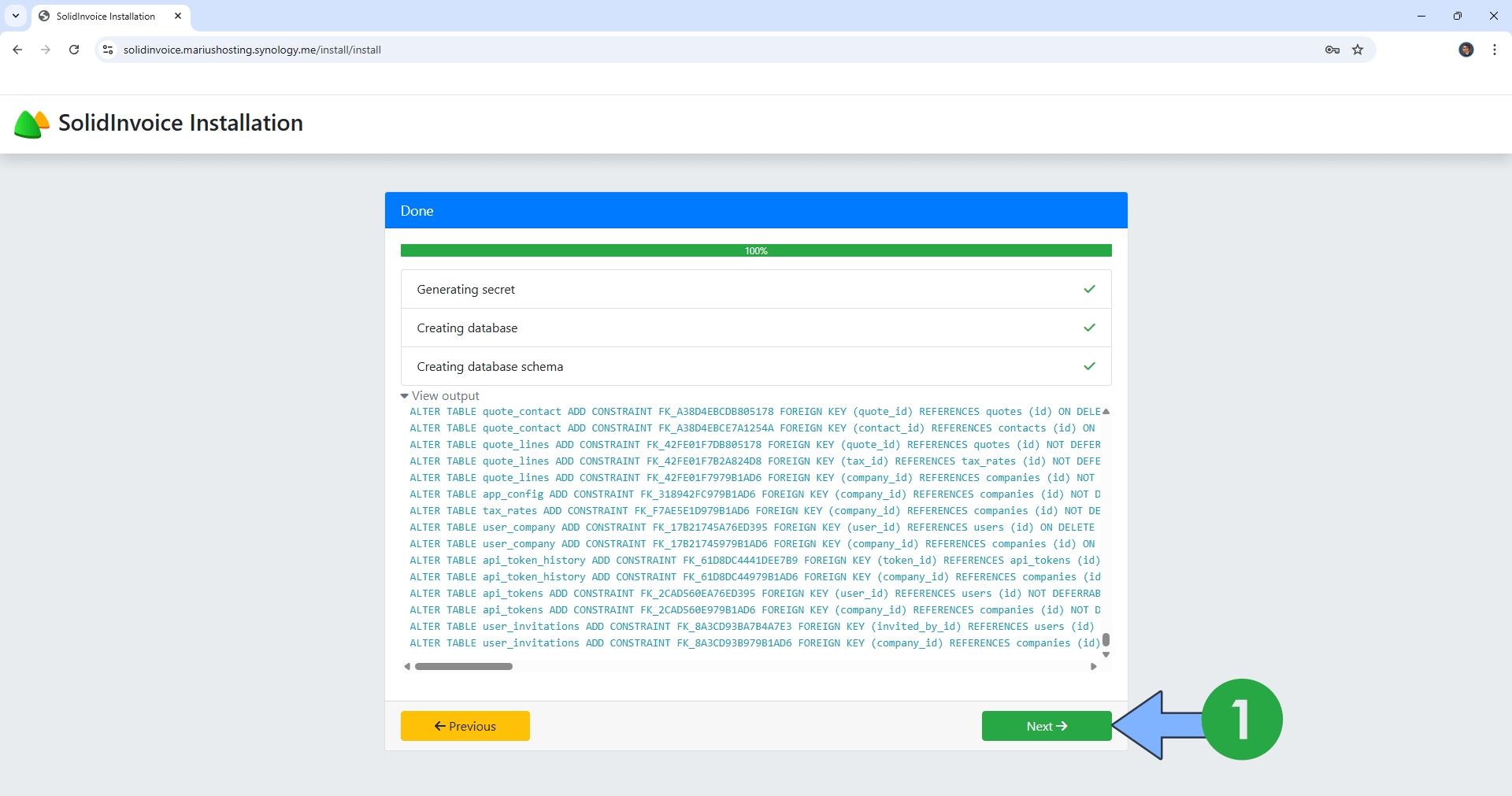The width and height of the screenshot is (1512, 796).
Task: Click user_company line FK_17B21745979B1AD6
Action: [752, 544]
